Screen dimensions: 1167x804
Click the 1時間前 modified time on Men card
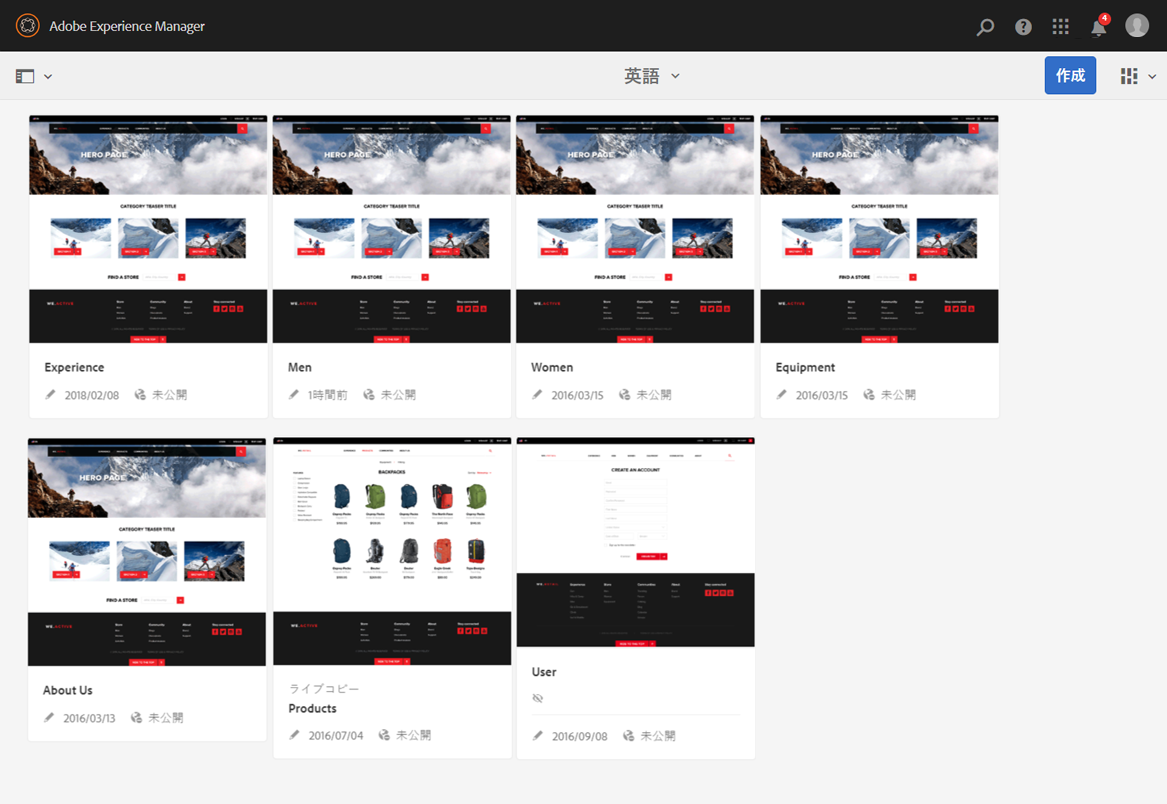(327, 395)
